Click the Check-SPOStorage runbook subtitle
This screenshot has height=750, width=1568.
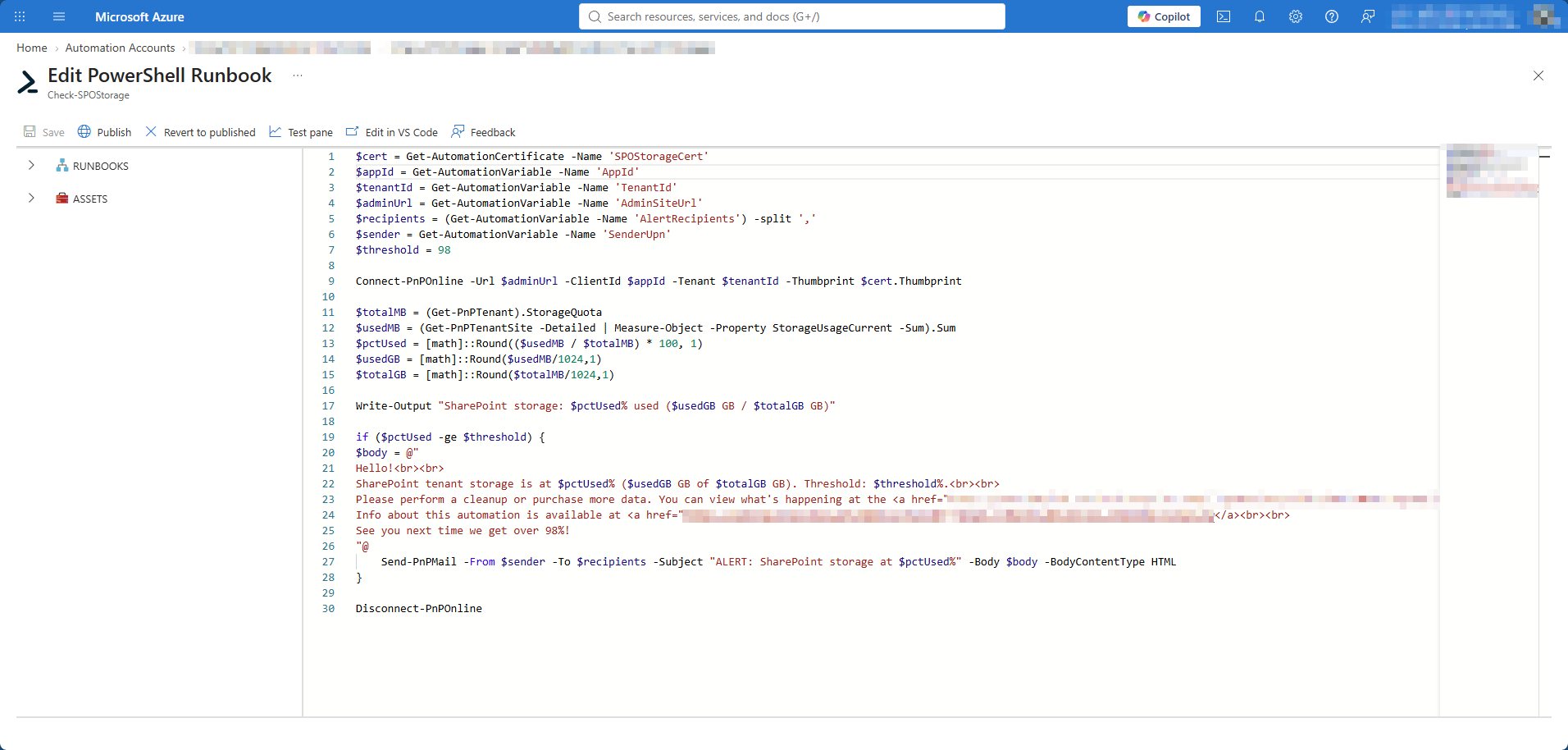click(89, 95)
